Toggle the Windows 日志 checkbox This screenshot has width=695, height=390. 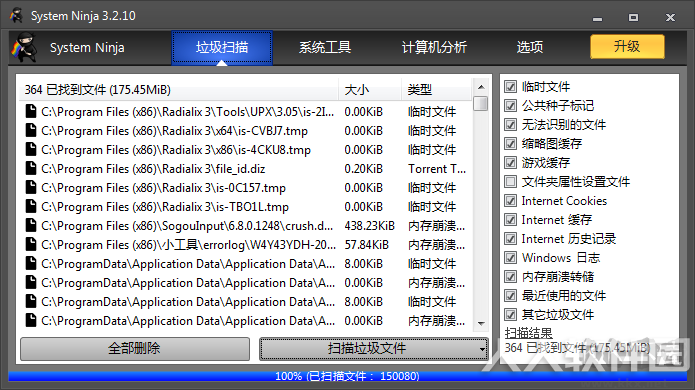tap(511, 258)
